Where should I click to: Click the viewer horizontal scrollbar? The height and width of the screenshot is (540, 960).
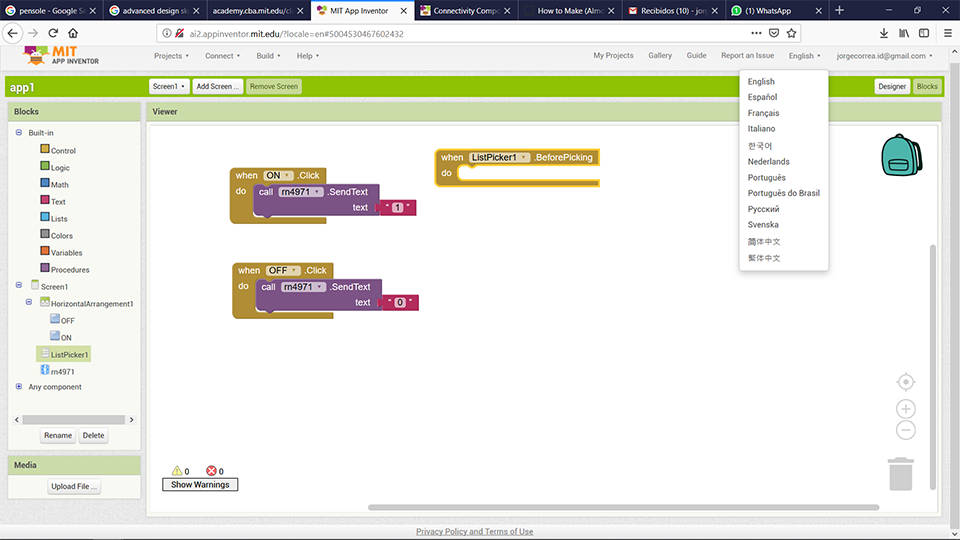pos(623,507)
